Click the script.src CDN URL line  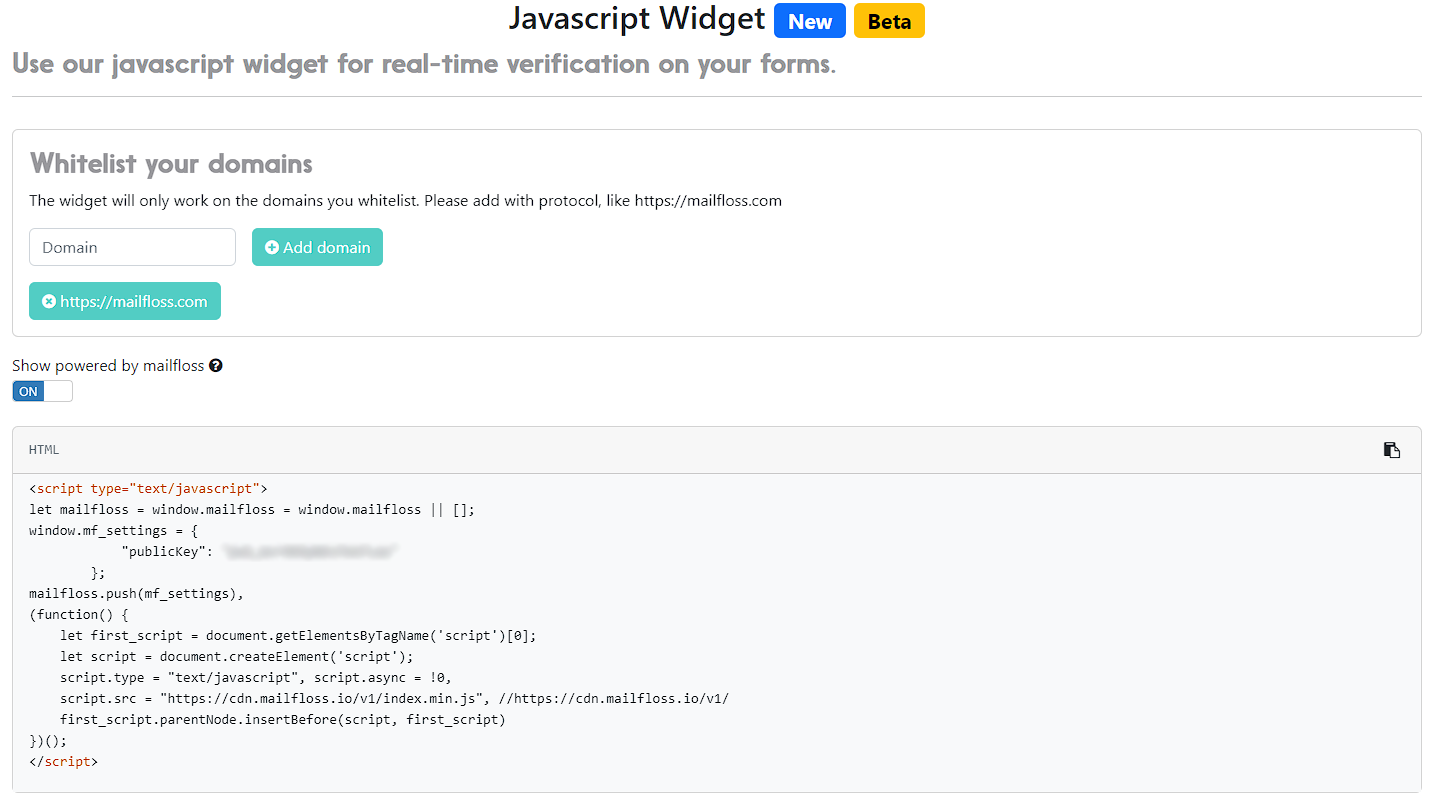coord(394,698)
